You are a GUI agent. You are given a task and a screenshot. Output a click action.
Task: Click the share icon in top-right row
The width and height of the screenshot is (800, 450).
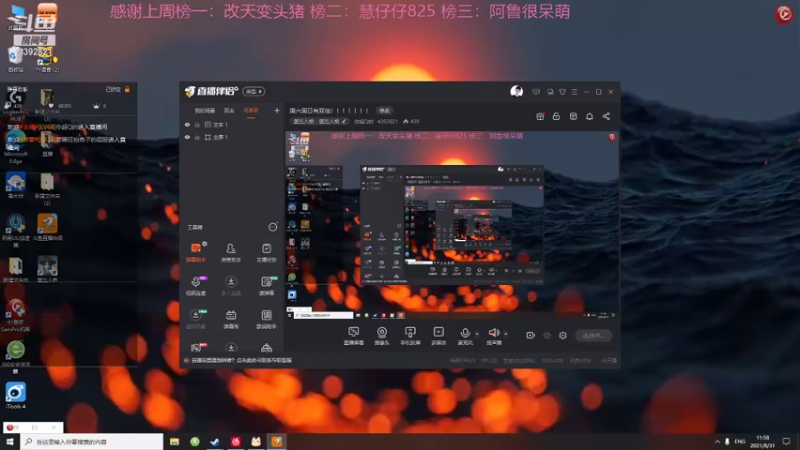coord(606,116)
